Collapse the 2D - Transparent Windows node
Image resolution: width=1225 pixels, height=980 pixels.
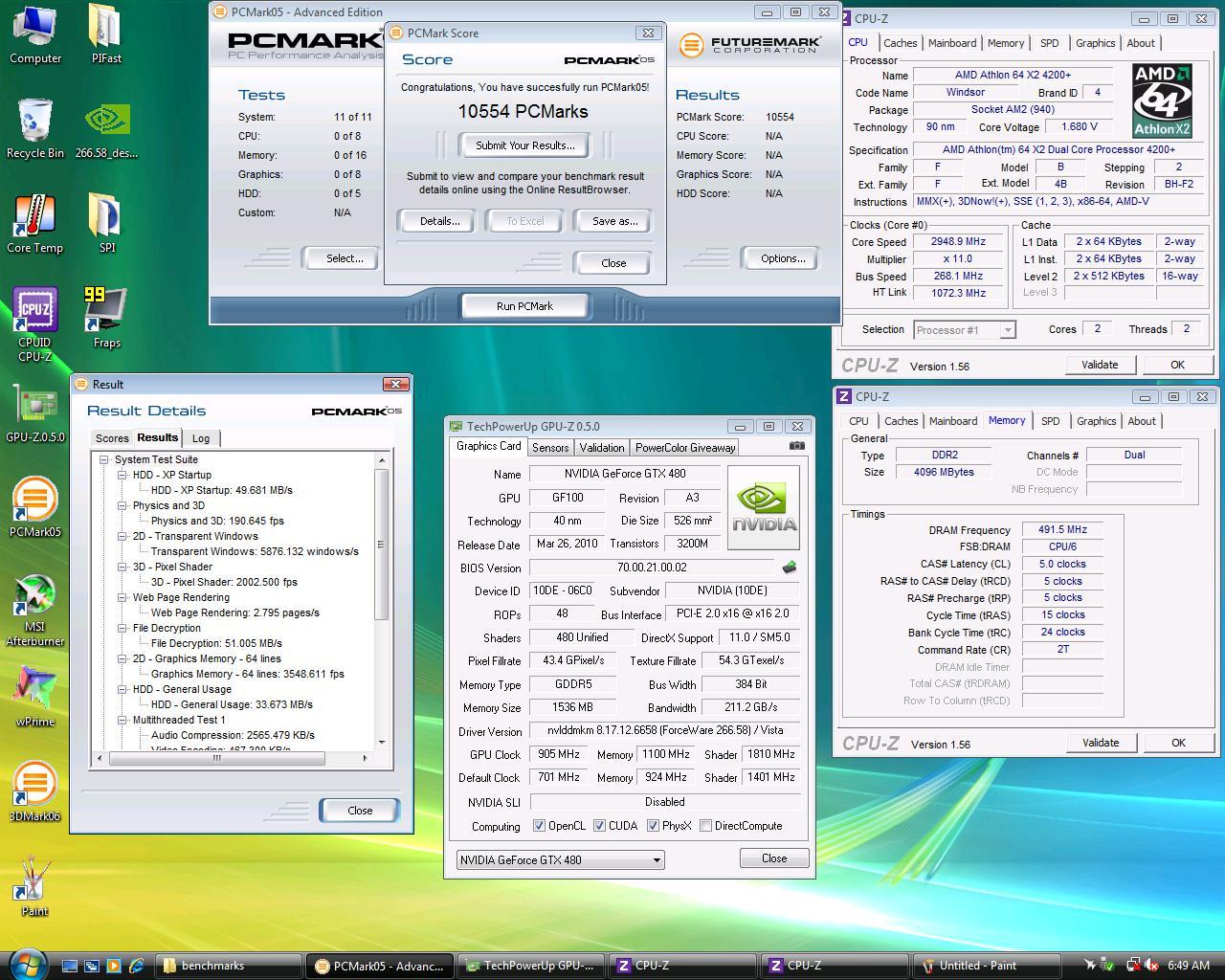[x=122, y=536]
